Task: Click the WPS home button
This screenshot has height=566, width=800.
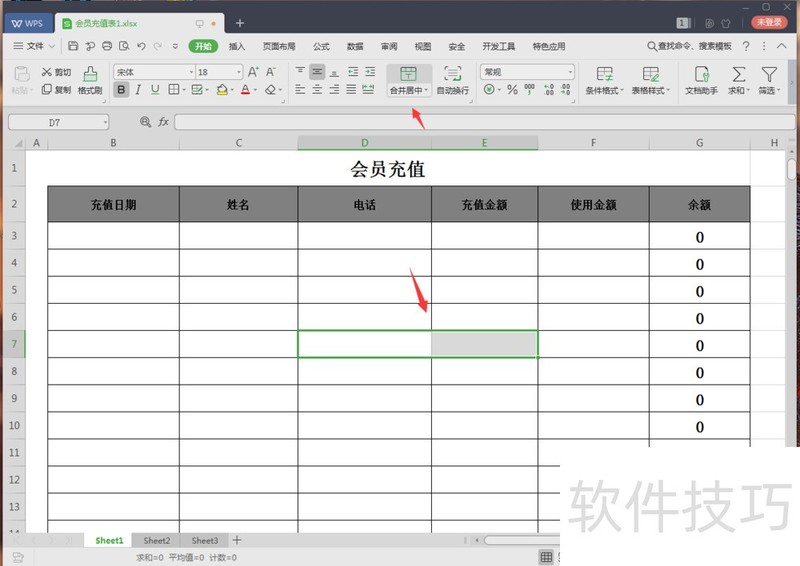Action: point(28,23)
